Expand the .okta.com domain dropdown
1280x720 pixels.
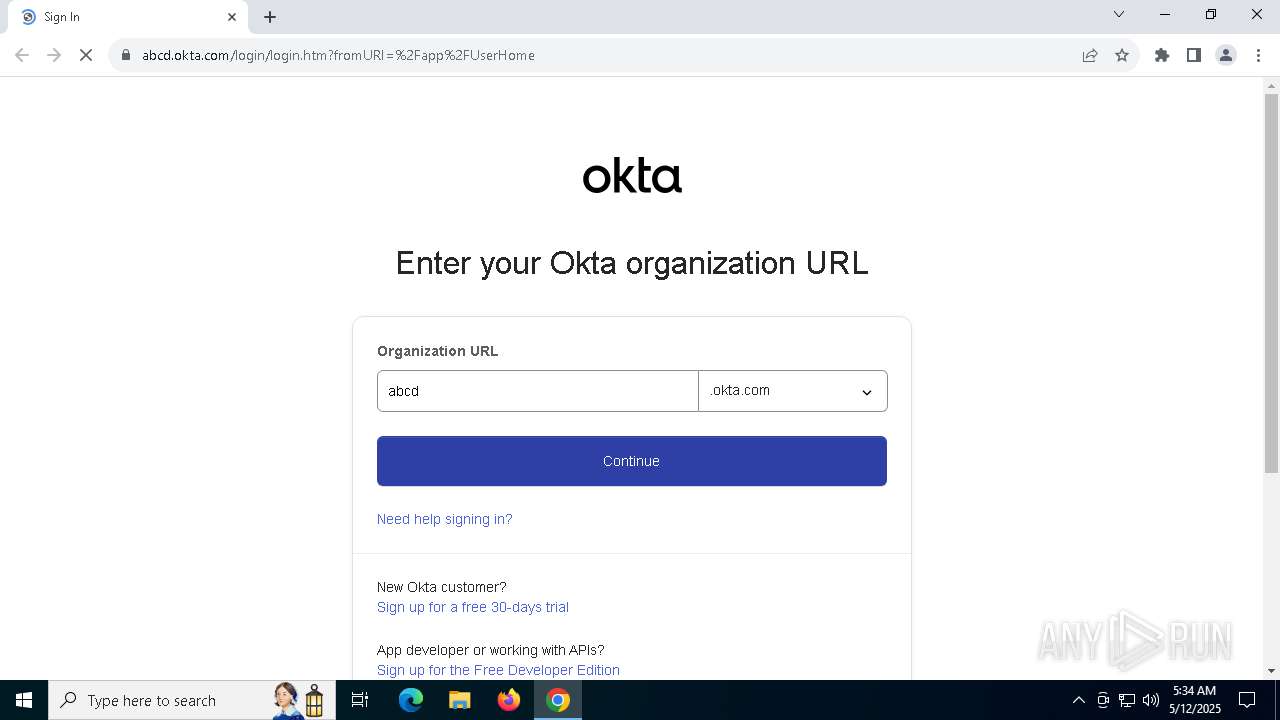click(793, 391)
